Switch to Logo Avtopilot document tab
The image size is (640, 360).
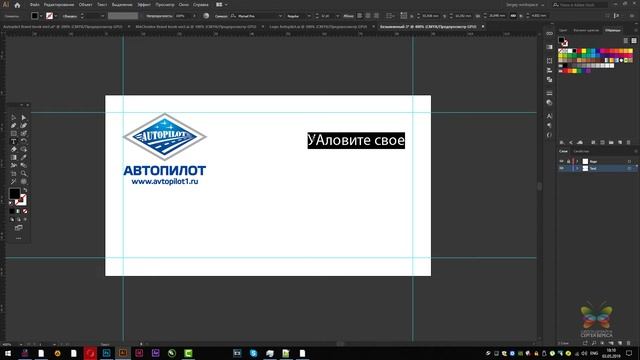pyautogui.click(x=318, y=27)
